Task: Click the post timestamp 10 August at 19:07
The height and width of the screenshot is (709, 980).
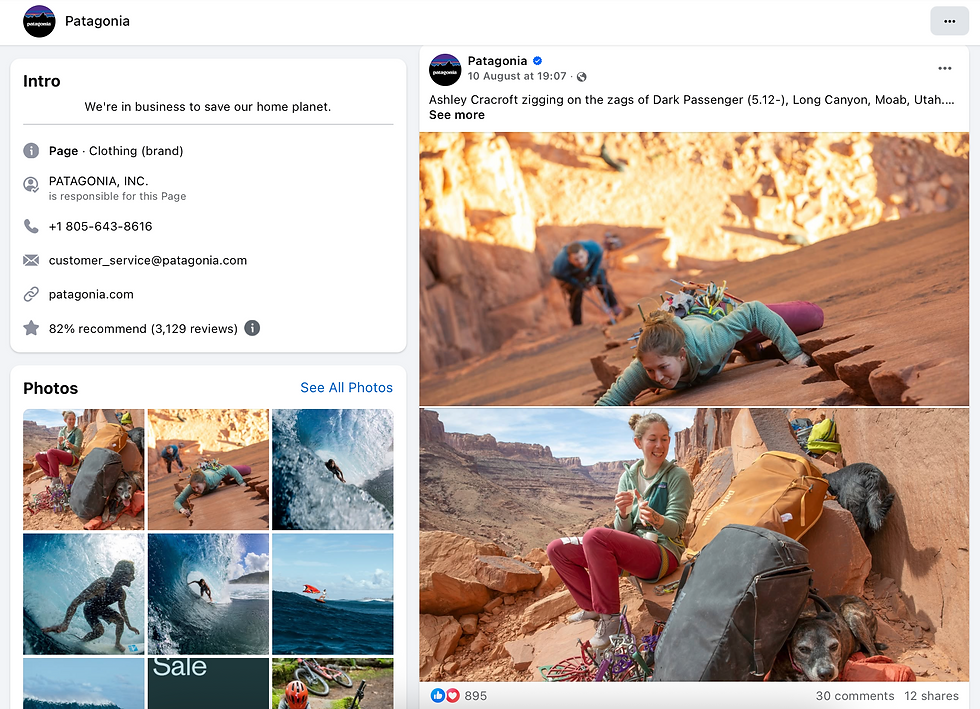Action: pyautogui.click(x=517, y=76)
